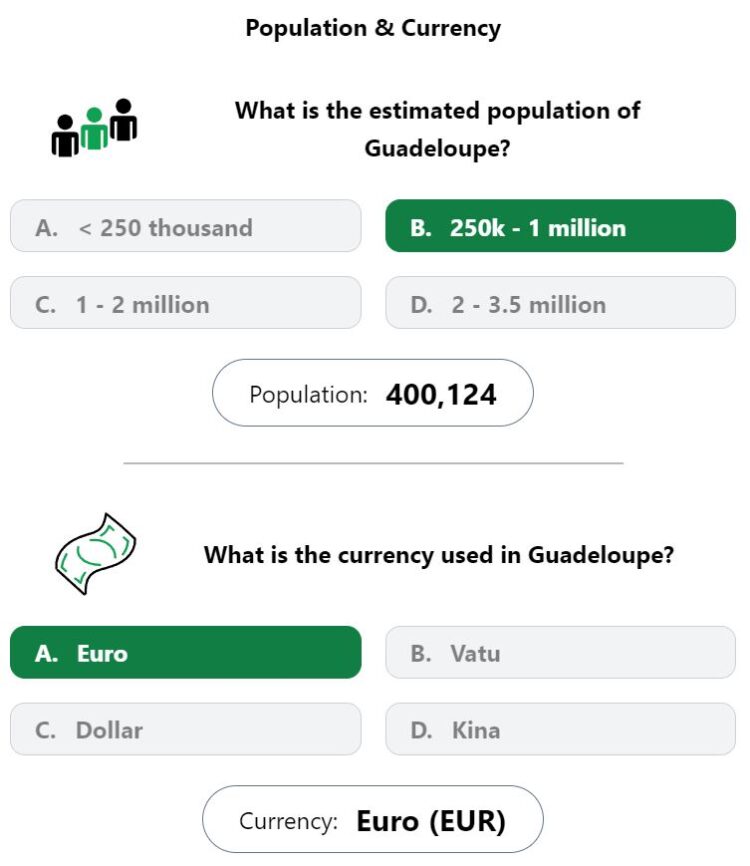
Task: Pick the Dollar currency option
Action: [x=186, y=729]
